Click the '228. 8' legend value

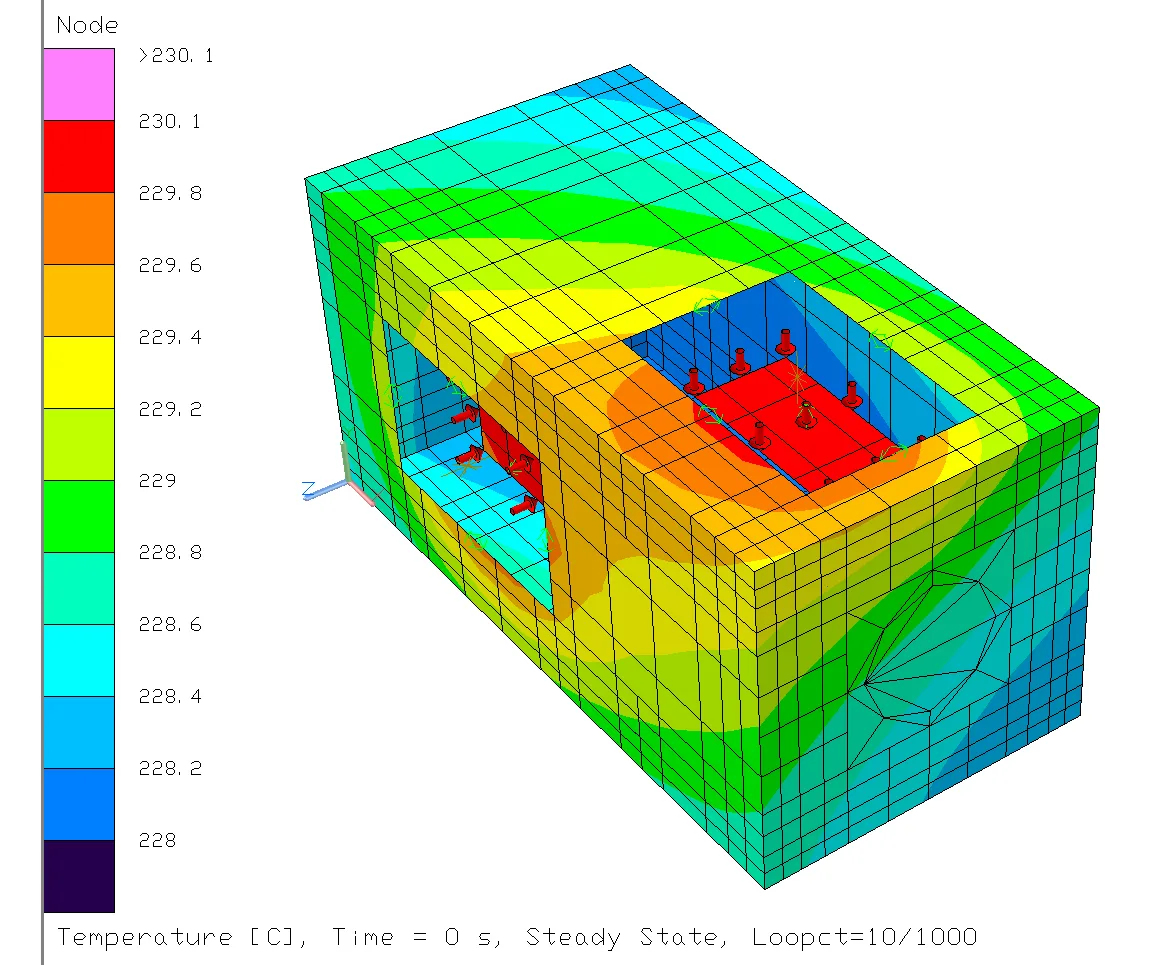click(x=170, y=551)
